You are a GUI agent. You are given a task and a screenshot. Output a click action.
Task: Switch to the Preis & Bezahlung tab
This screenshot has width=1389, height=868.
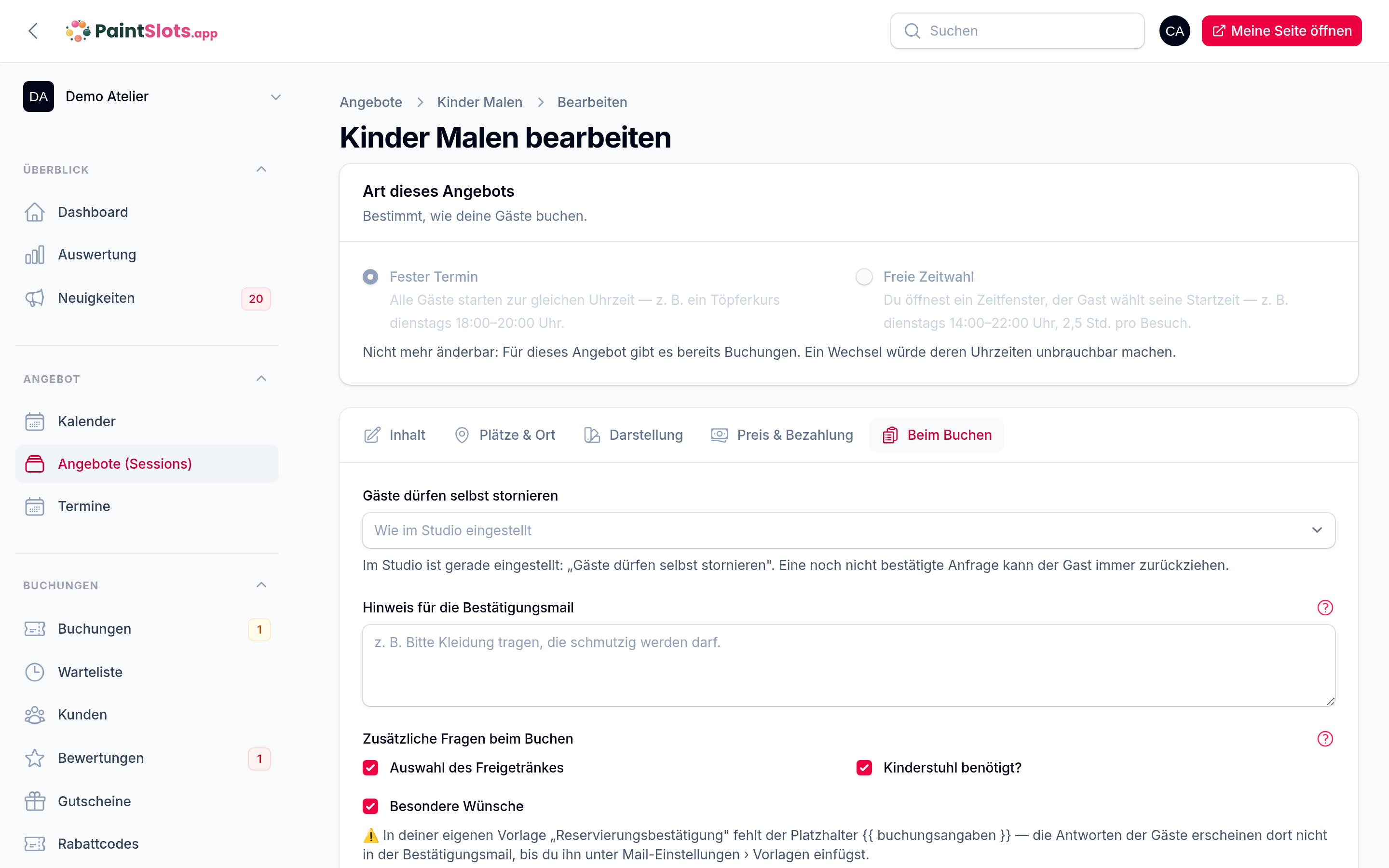782,435
